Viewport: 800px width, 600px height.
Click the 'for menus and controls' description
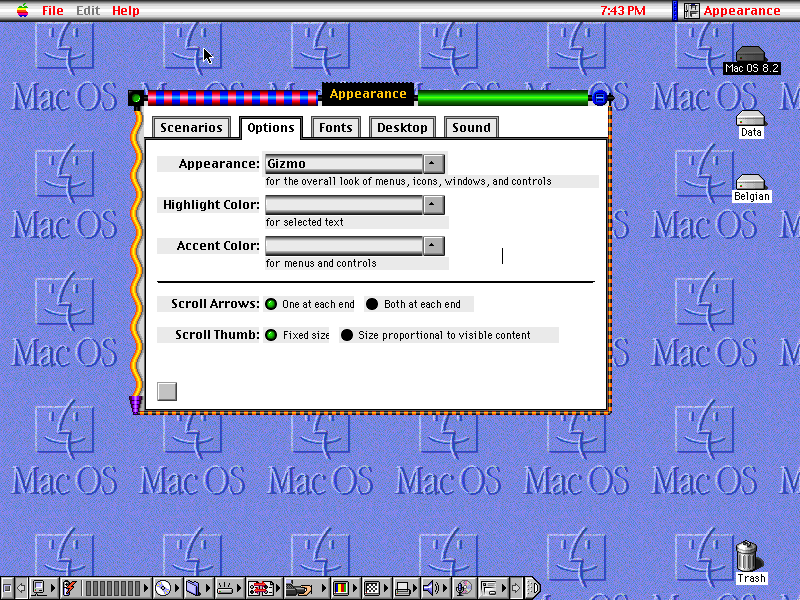tap(321, 263)
